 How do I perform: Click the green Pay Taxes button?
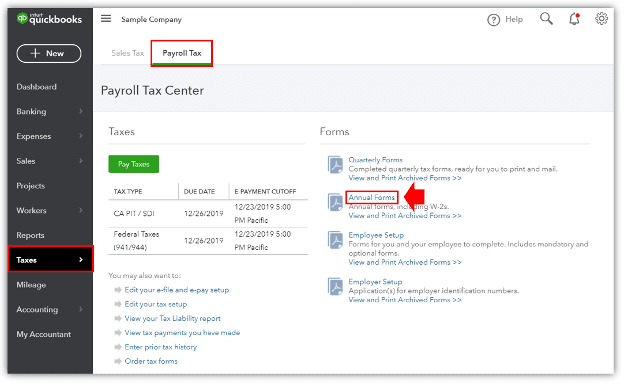133,164
